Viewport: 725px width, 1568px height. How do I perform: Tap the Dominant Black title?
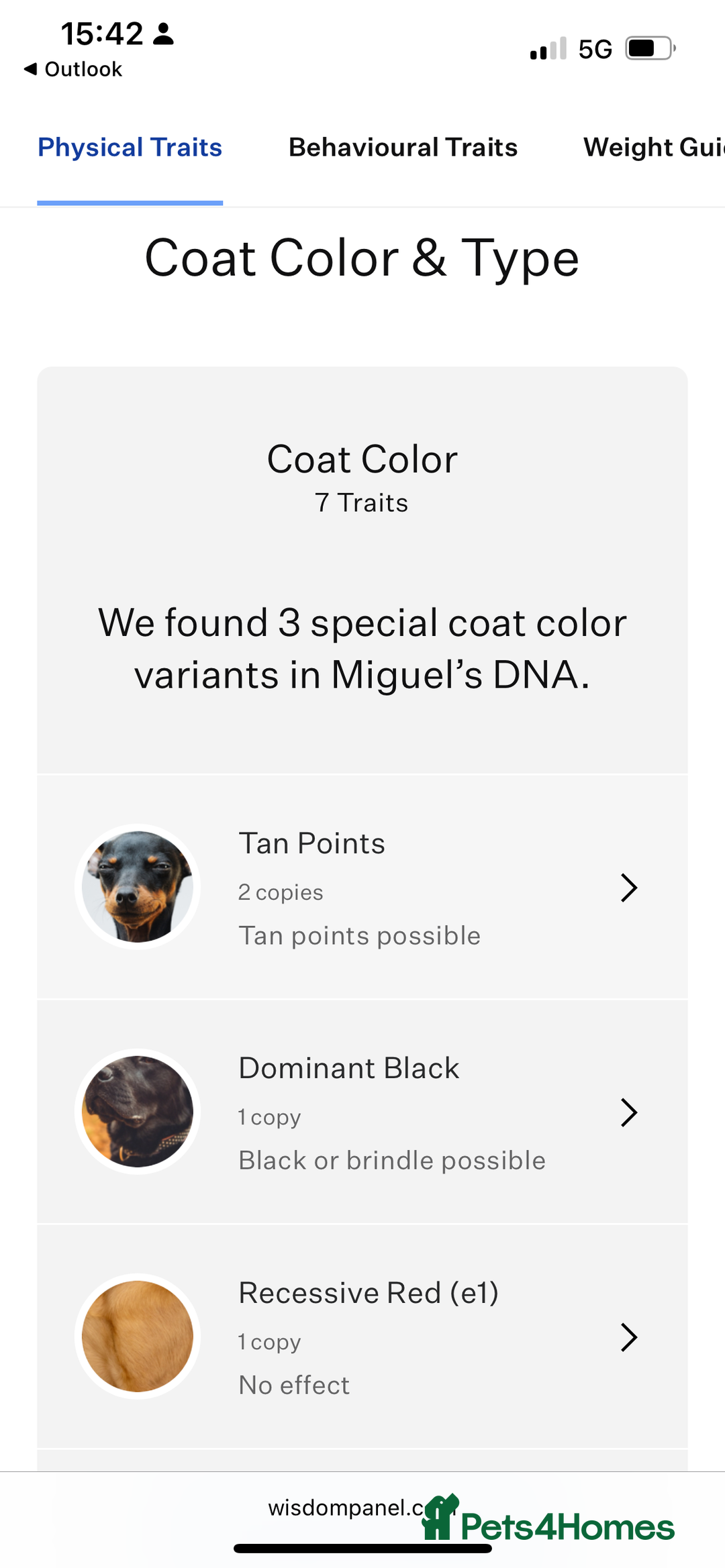coord(349,1068)
